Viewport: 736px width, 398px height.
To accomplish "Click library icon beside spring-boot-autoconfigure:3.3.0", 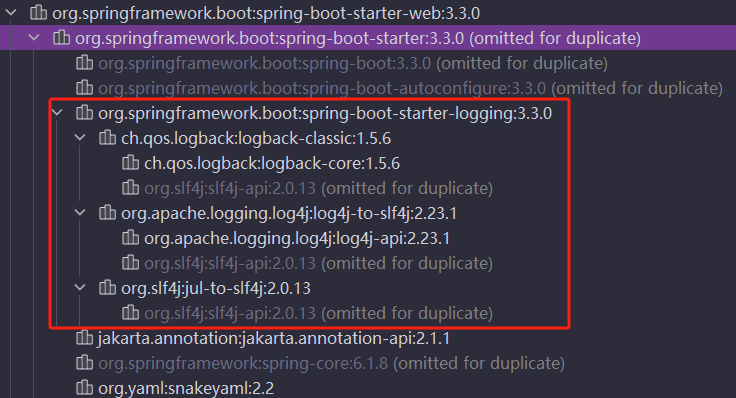I will coord(84,87).
